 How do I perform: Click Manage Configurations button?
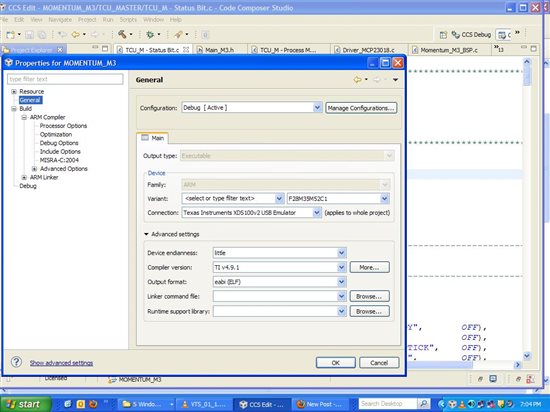coord(361,108)
